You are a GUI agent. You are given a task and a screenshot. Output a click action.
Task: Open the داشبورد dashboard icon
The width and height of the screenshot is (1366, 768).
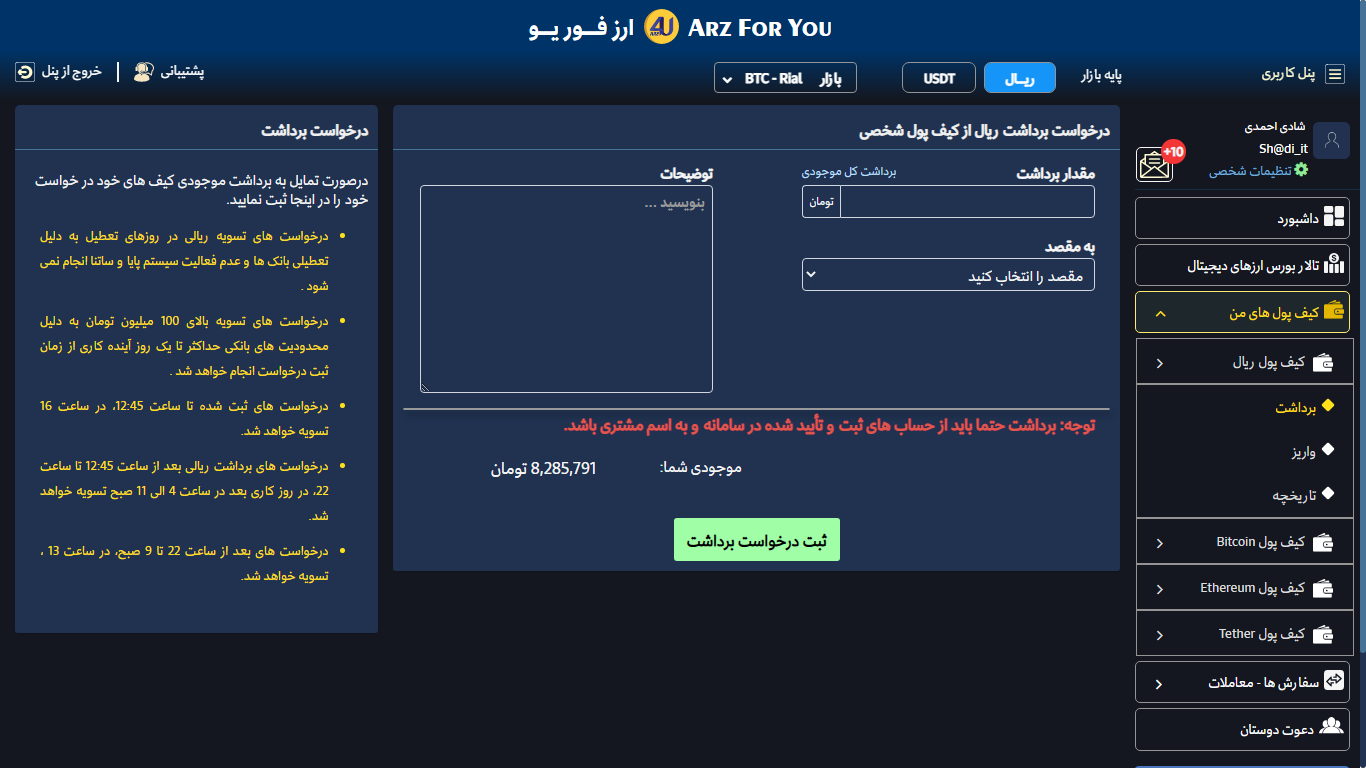[1334, 218]
